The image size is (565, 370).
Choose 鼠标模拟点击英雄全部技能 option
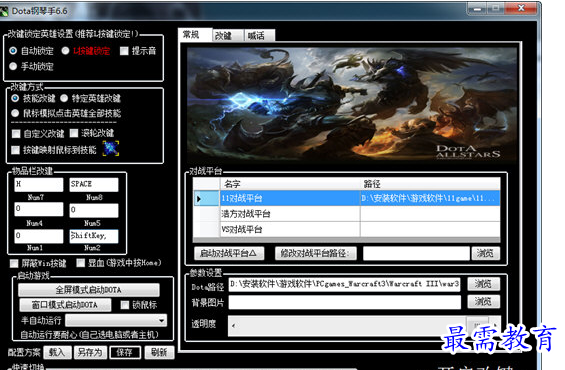[15, 113]
